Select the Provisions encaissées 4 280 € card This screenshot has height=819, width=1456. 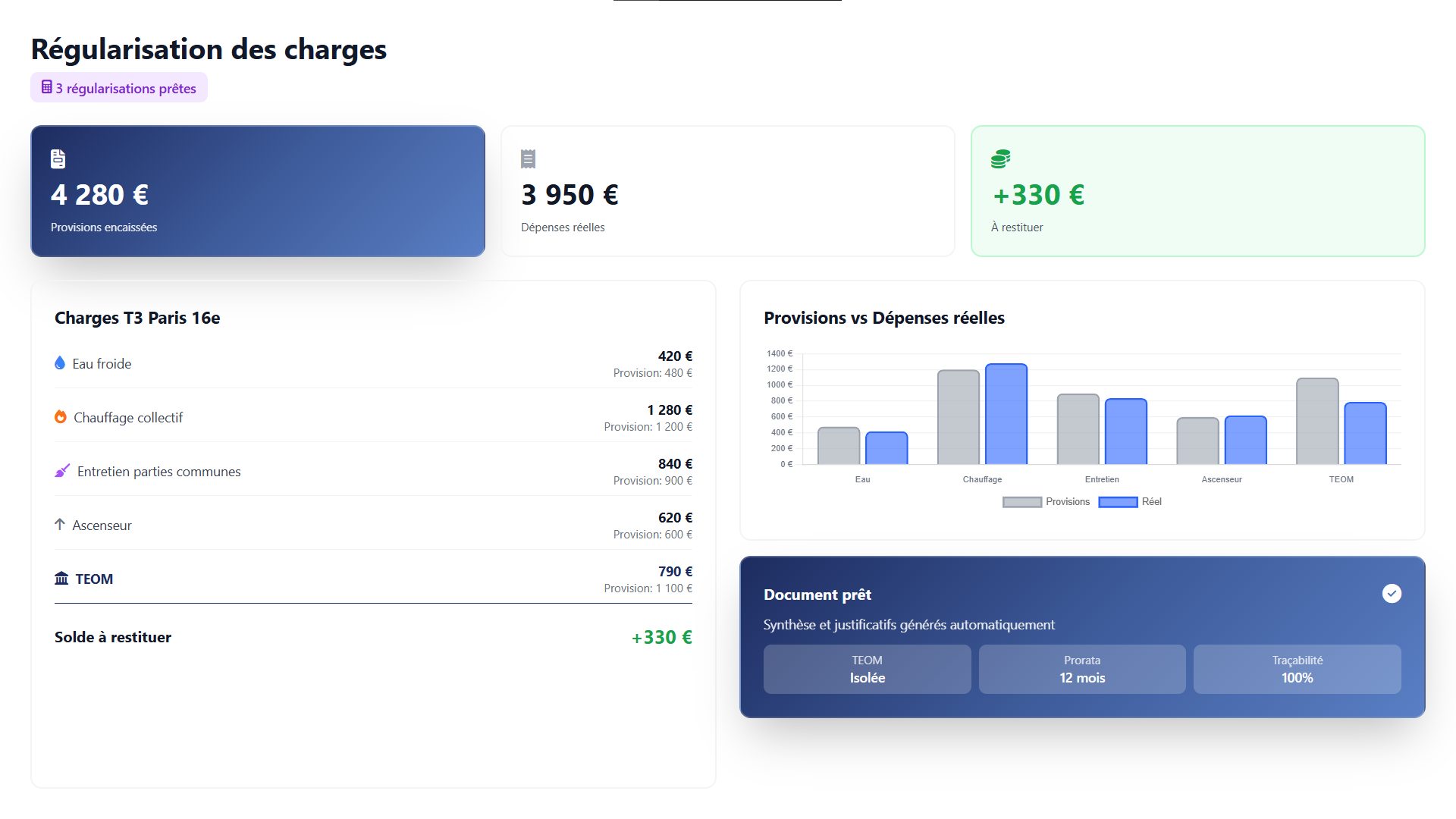click(258, 191)
